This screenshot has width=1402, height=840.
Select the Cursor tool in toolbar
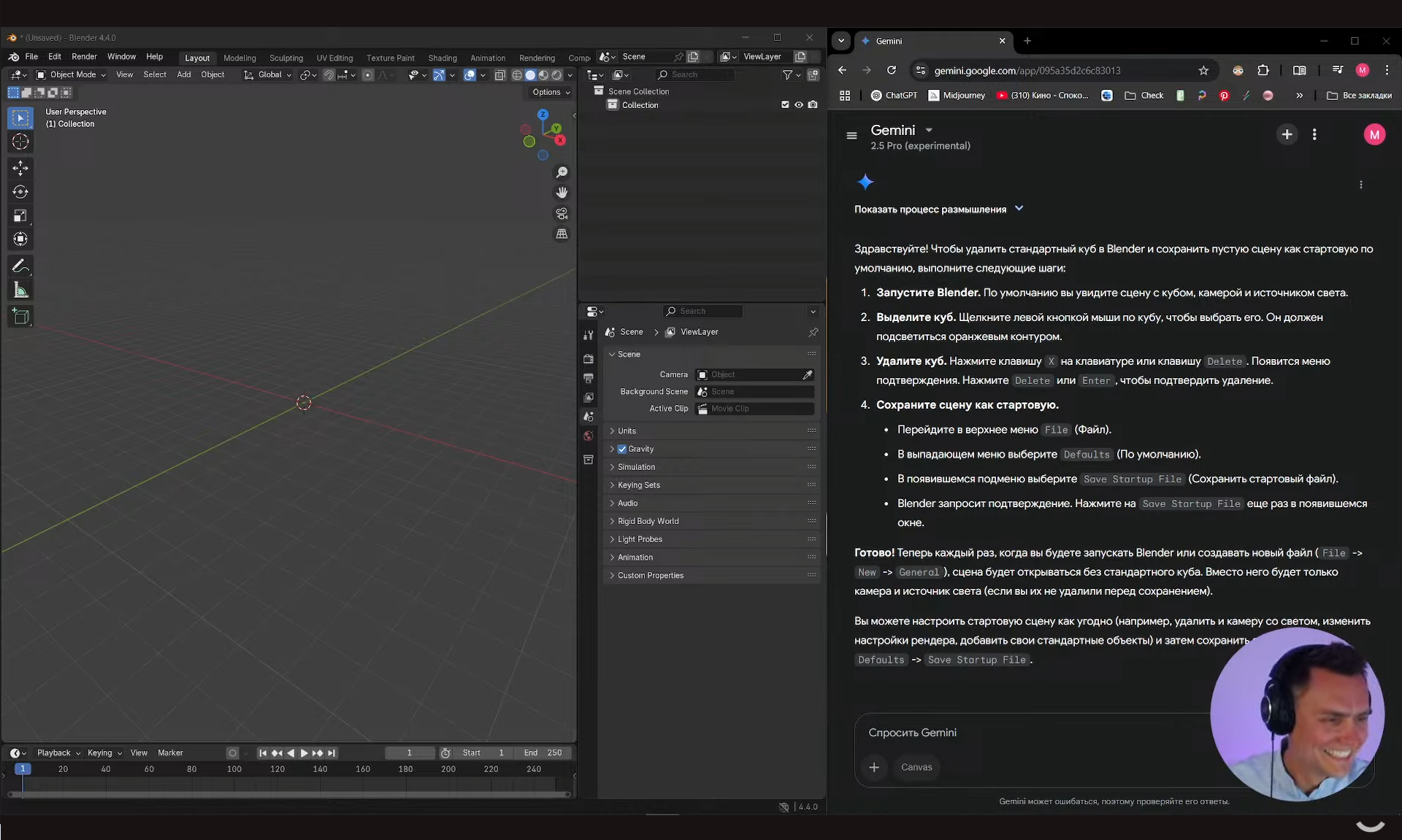(20, 142)
